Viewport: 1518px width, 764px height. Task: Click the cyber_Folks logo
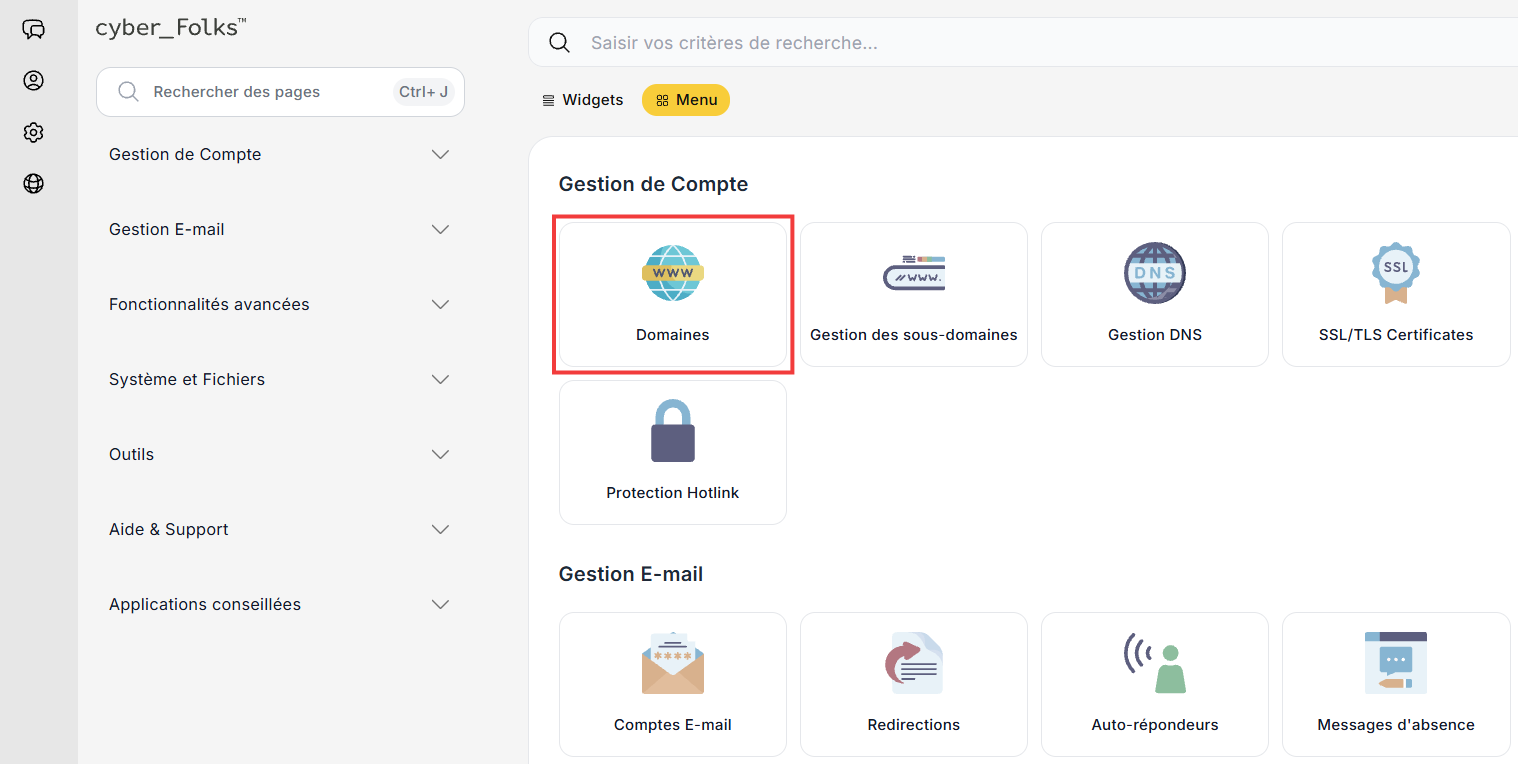point(171,28)
